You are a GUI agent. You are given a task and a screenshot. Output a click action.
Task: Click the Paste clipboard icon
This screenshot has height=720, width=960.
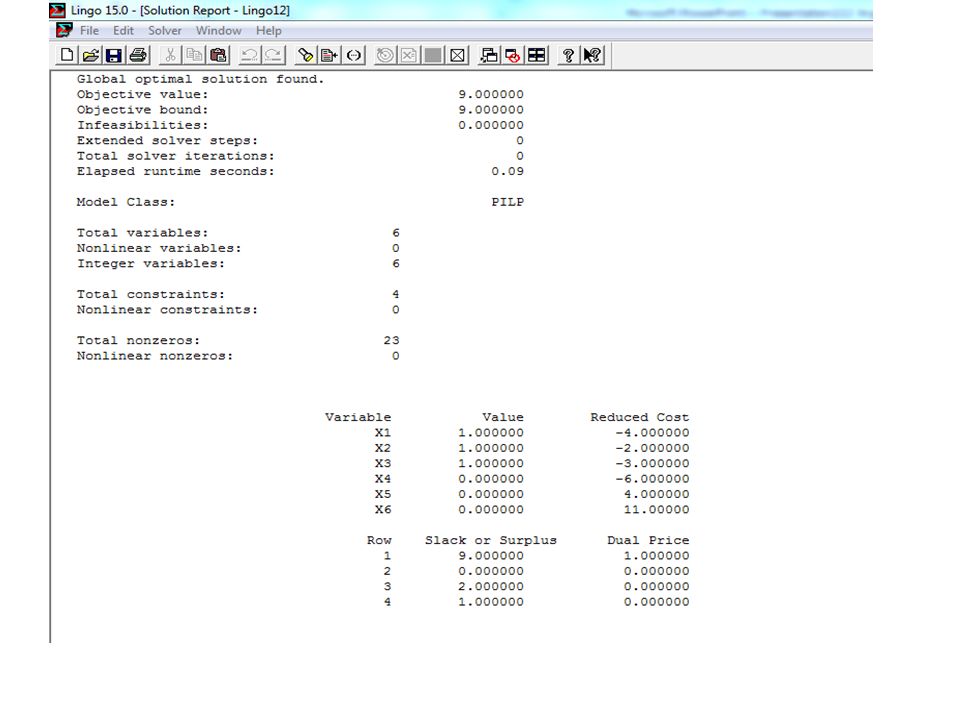(x=218, y=56)
